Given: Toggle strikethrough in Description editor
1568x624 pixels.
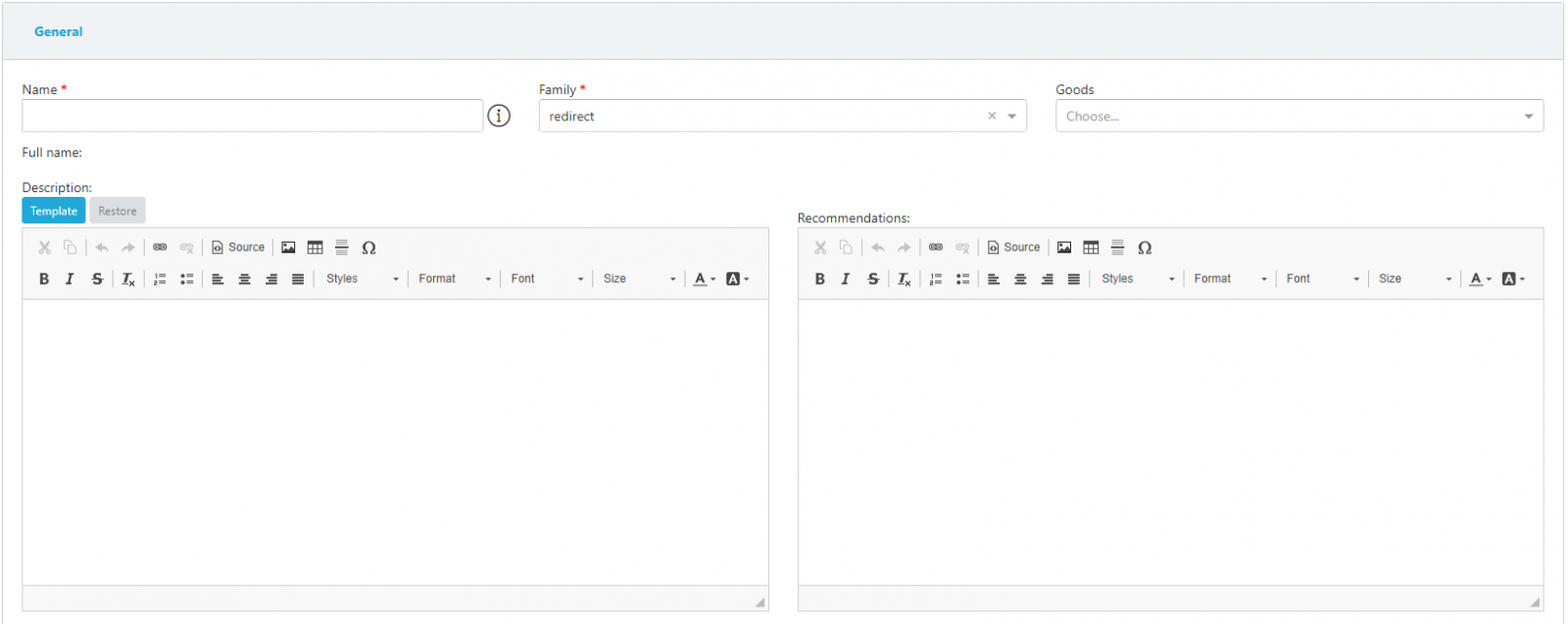Looking at the screenshot, I should pyautogui.click(x=97, y=279).
